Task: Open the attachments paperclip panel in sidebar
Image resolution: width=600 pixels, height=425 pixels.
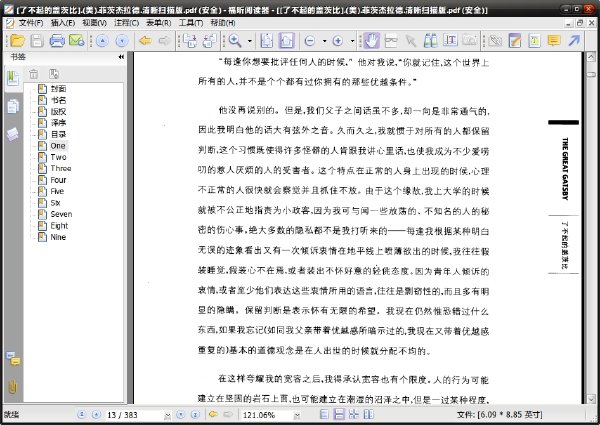Action: (13, 387)
